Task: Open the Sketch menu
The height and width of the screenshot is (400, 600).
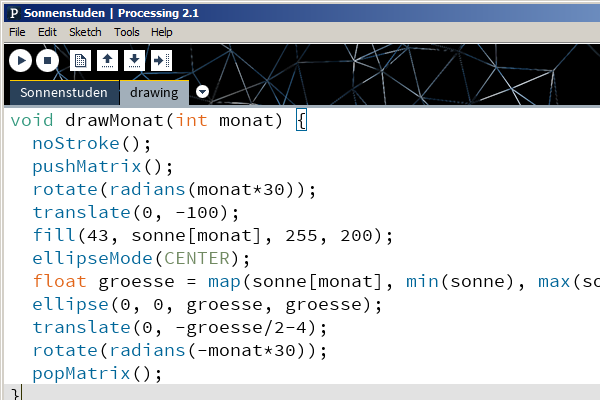Action: (x=85, y=32)
